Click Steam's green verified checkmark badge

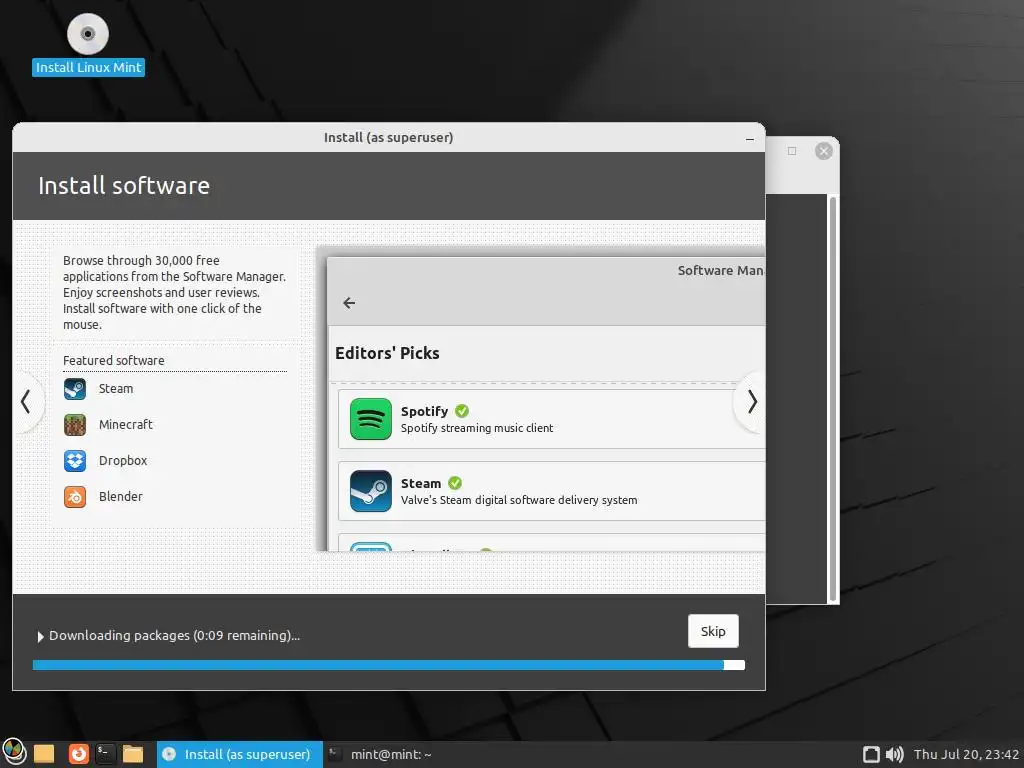[455, 483]
